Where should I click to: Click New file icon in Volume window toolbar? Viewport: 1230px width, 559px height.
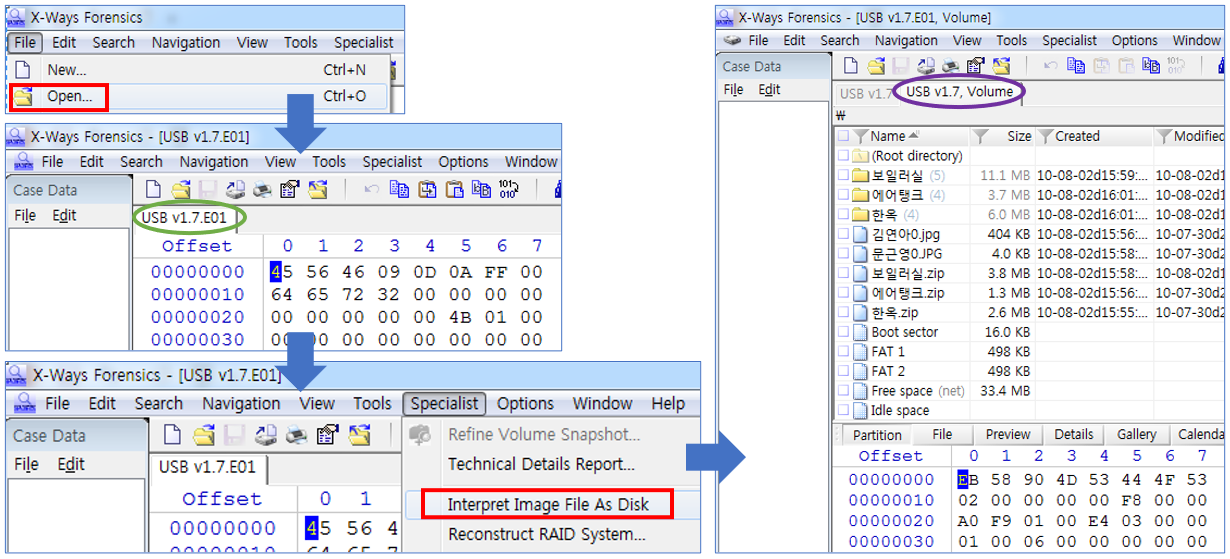coord(851,66)
